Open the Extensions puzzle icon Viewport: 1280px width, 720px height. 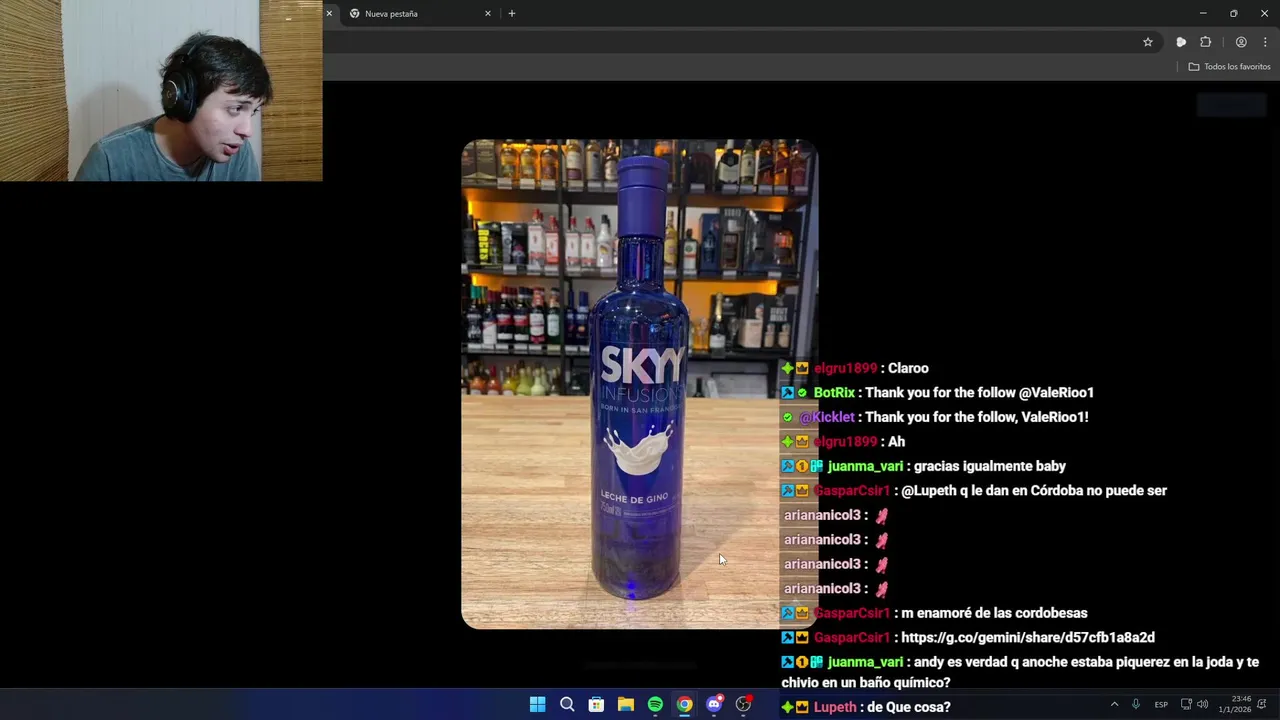pos(1206,42)
